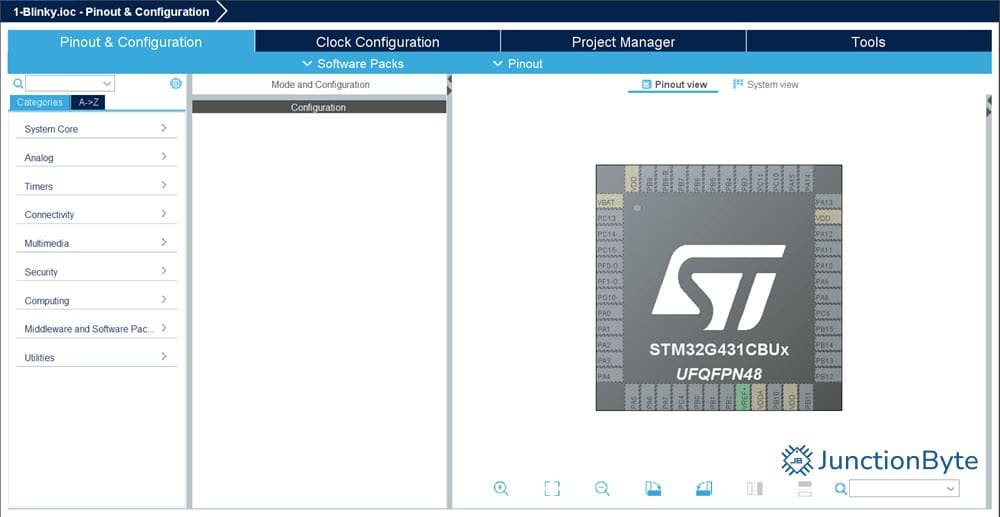This screenshot has height=517, width=1000.
Task: Expand the Connectivity category
Action: [x=96, y=215]
